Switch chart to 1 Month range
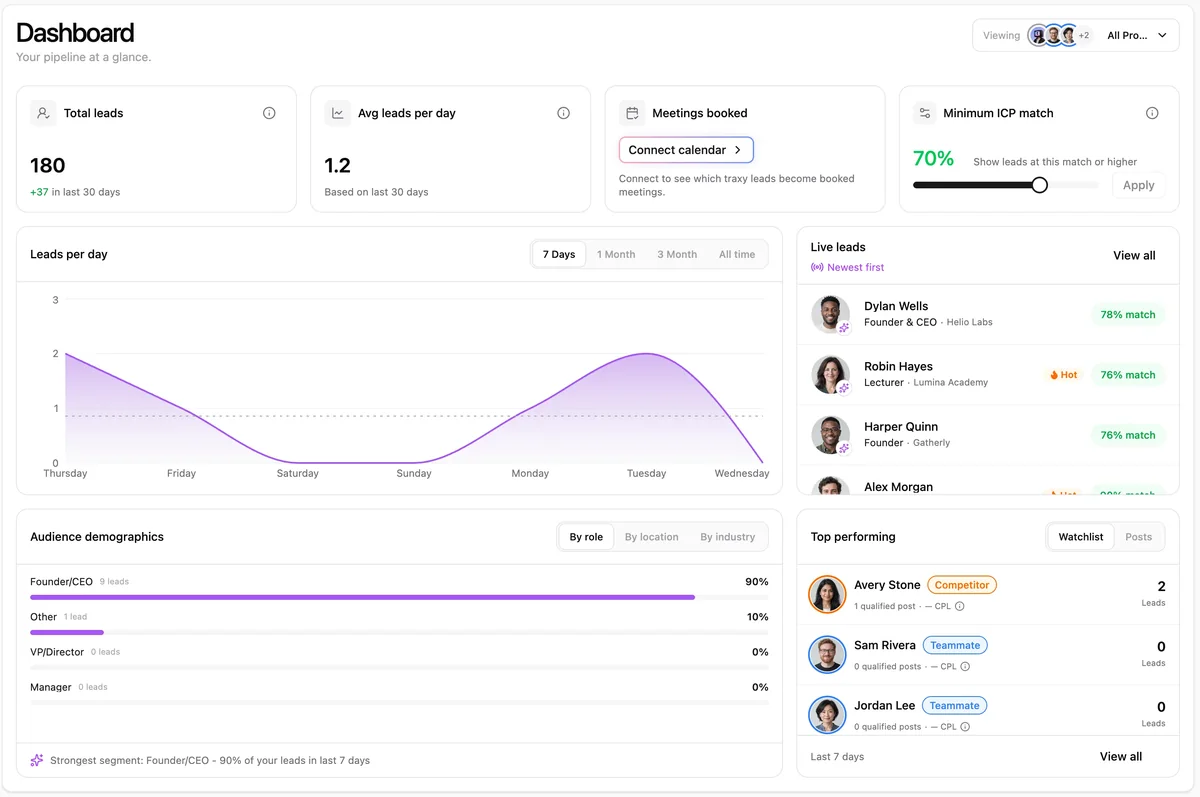This screenshot has width=1200, height=797. point(616,254)
